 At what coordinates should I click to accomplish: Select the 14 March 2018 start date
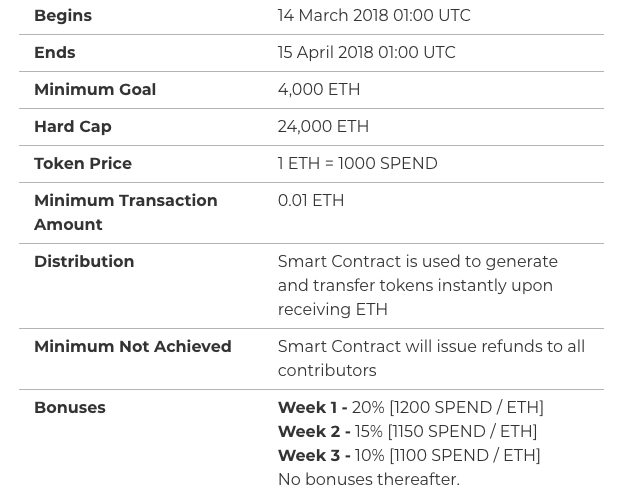(373, 16)
